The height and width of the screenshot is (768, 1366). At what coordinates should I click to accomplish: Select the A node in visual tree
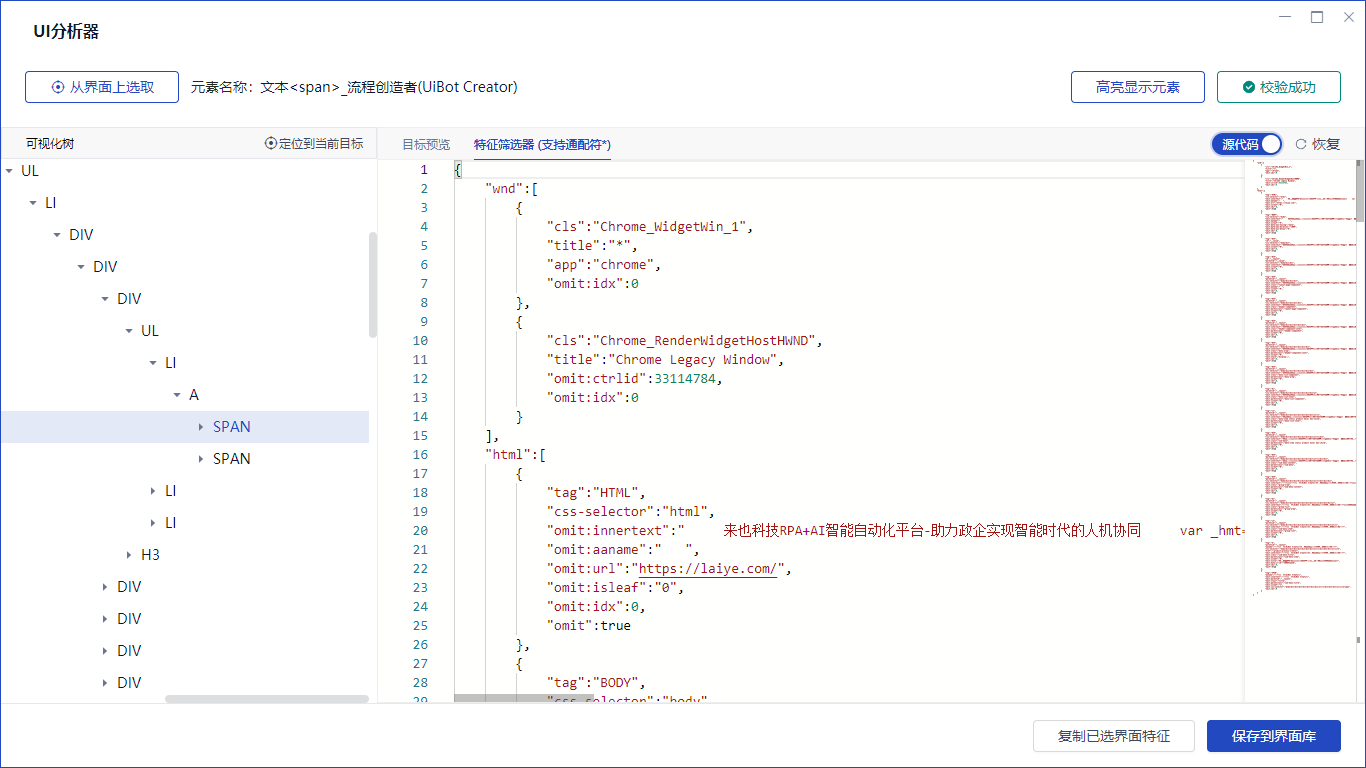194,395
